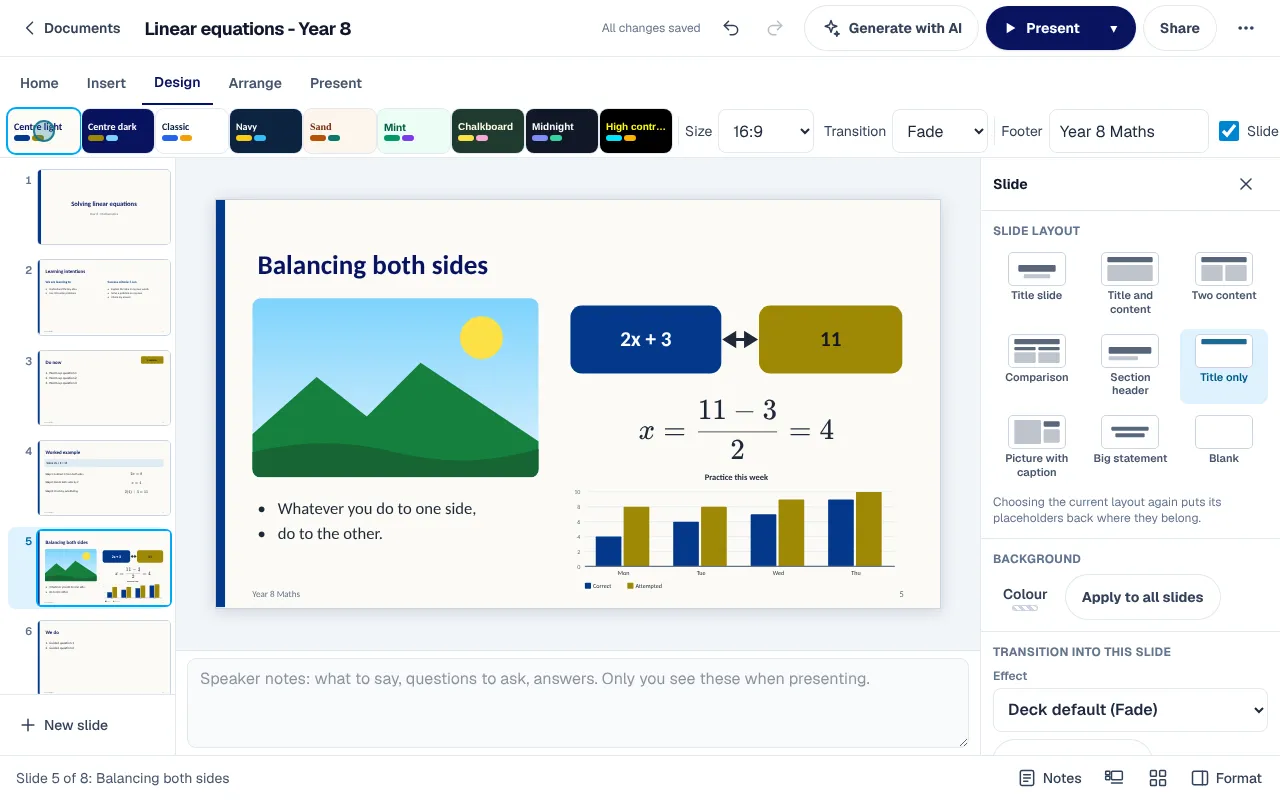Switch to grid view in status bar
This screenshot has height=800, width=1280.
[1158, 778]
